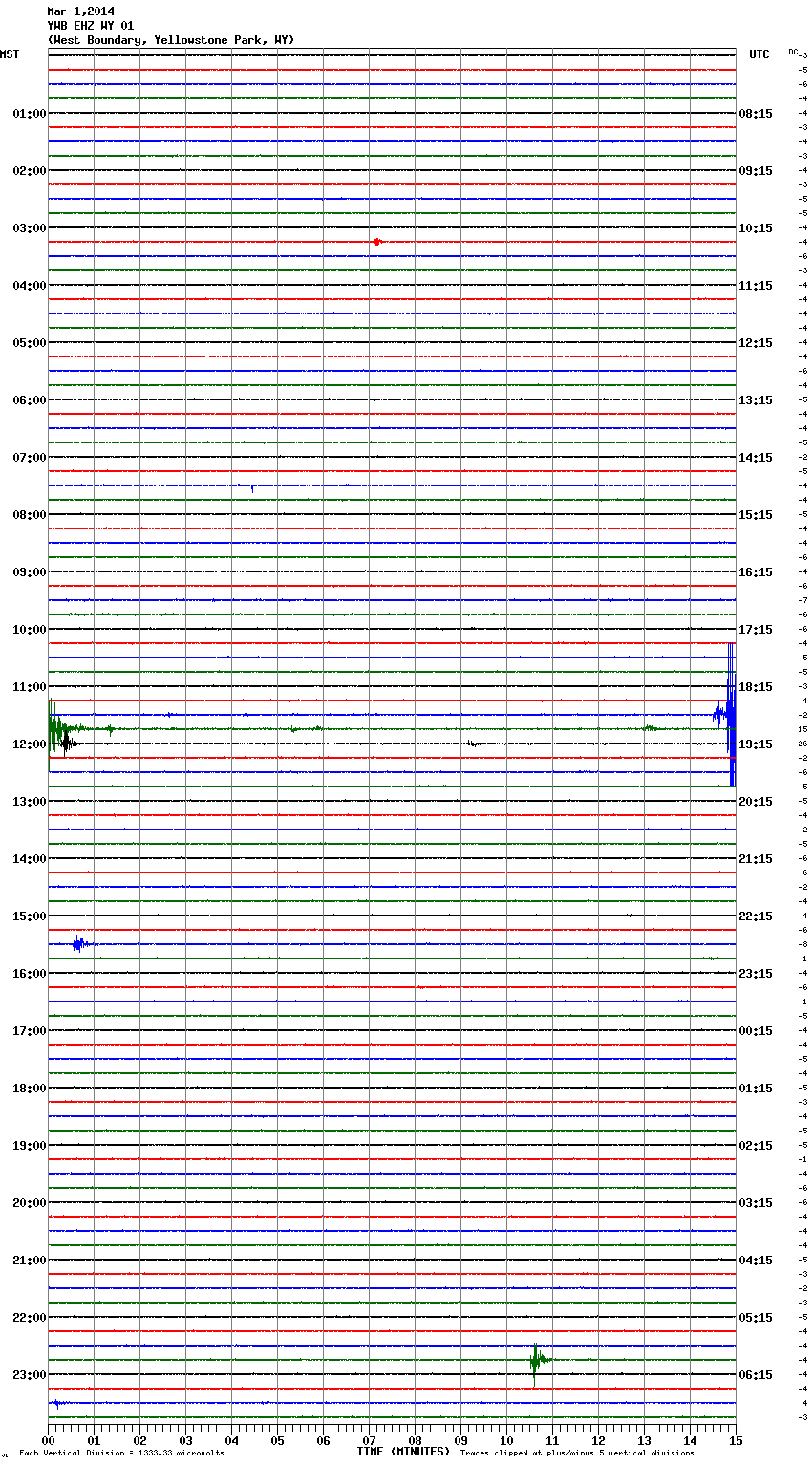The height and width of the screenshot is (1466, 812).
Task: Click "(West Boundary, Yellowstone Park, WY)" station description
Action: point(170,40)
